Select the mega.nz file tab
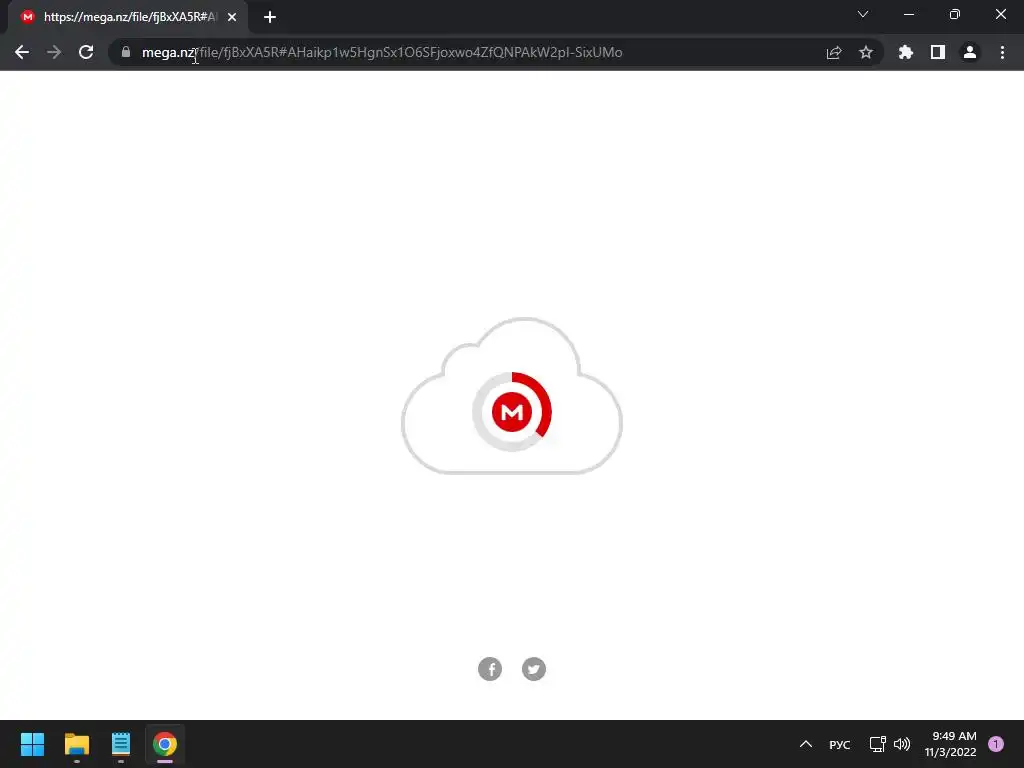 click(128, 17)
